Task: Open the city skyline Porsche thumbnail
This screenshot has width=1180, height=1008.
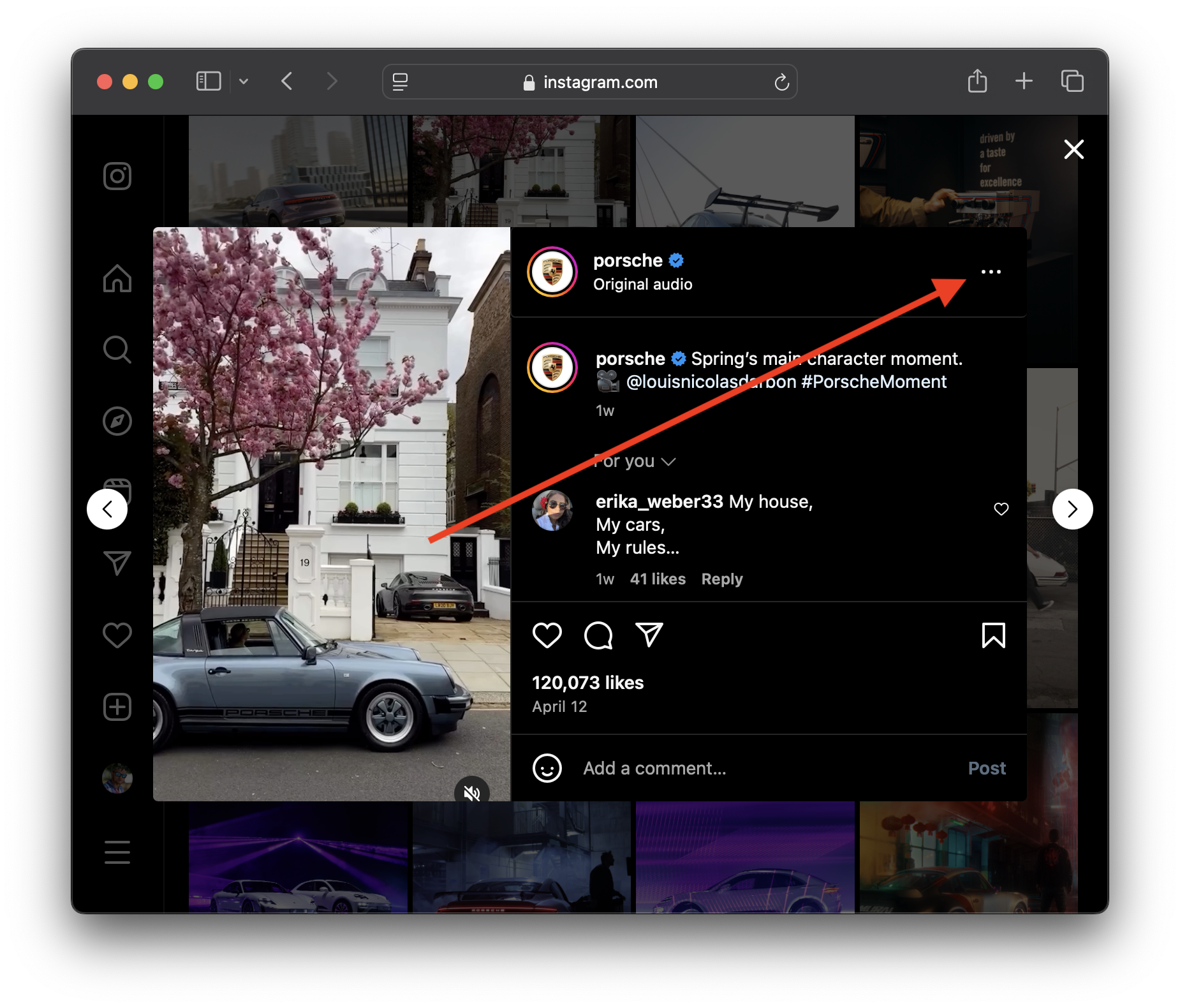Action: (x=298, y=171)
